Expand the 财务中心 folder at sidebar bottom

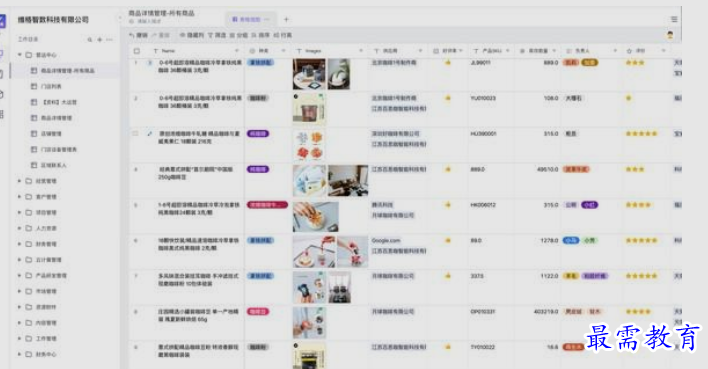(x=19, y=354)
